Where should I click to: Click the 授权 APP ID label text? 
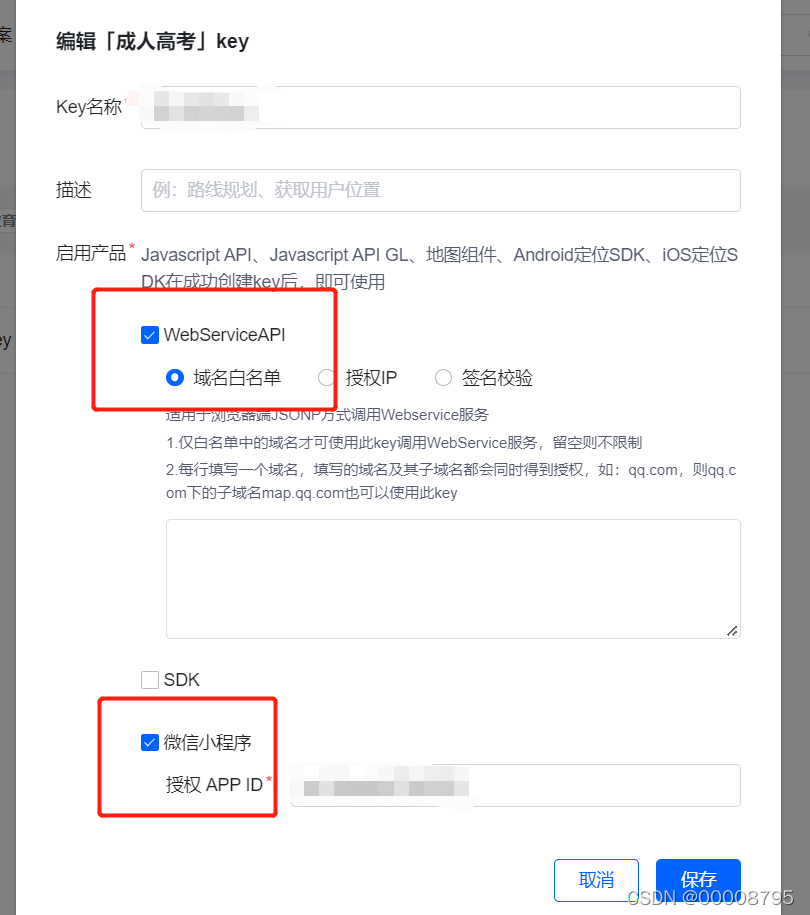coord(214,785)
